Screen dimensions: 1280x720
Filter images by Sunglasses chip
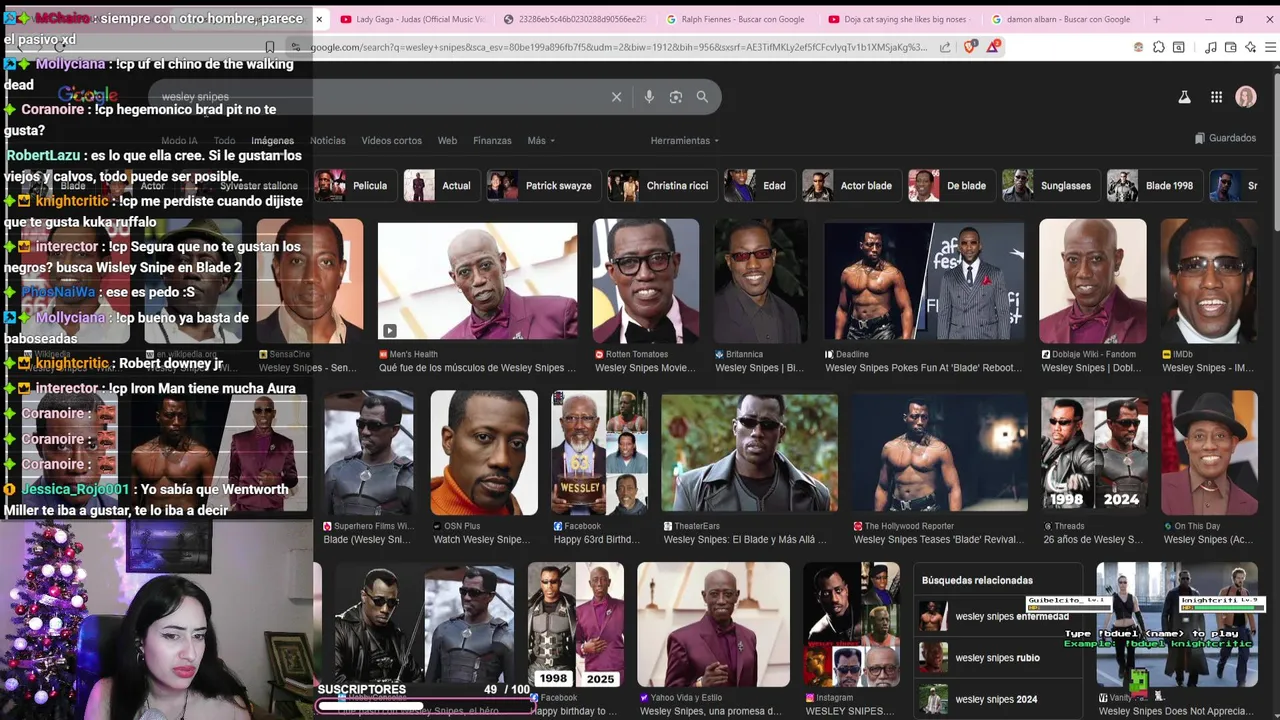(1050, 186)
